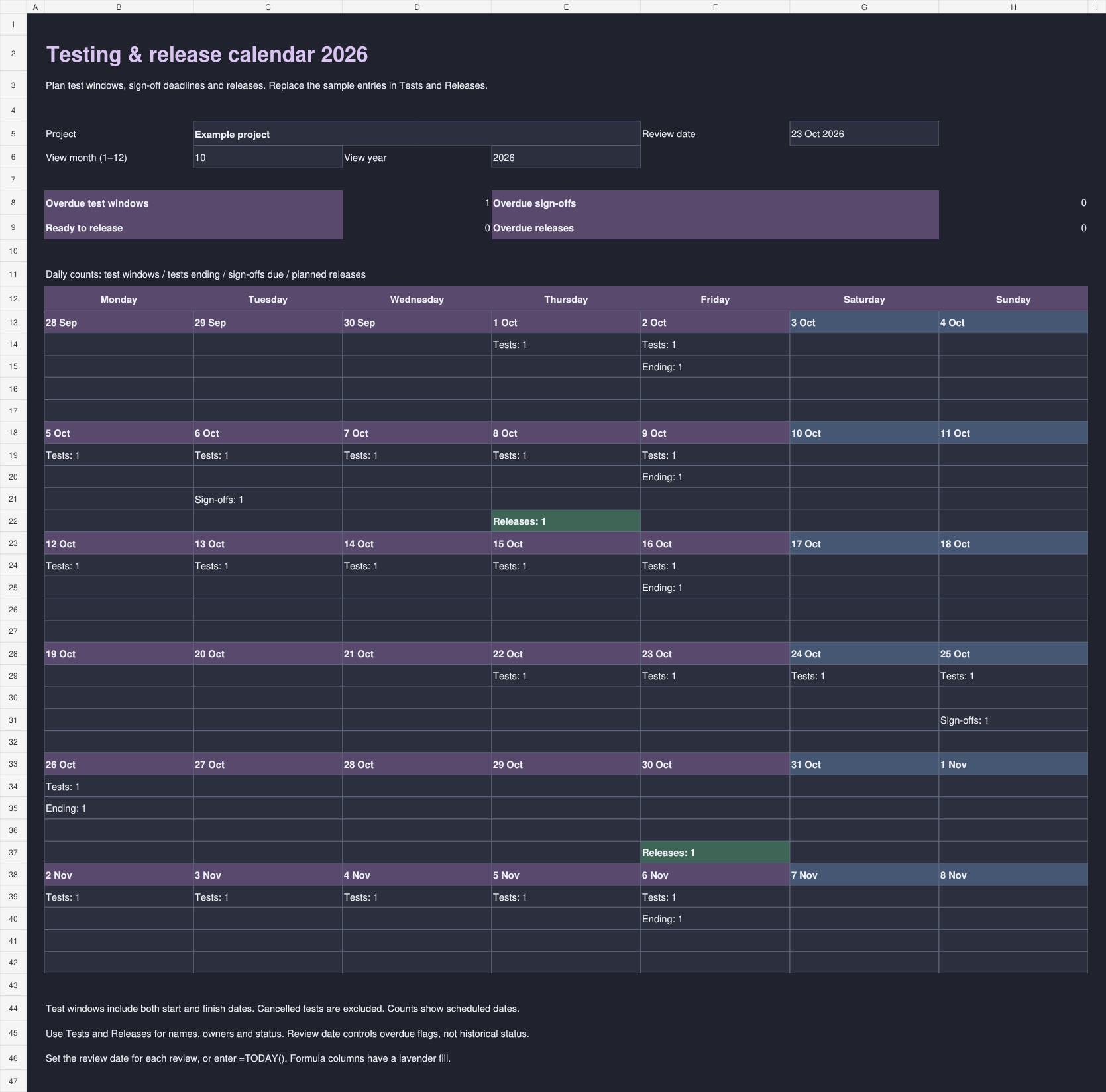The image size is (1106, 1092).
Task: Select the Monday header cell
Action: tap(119, 300)
